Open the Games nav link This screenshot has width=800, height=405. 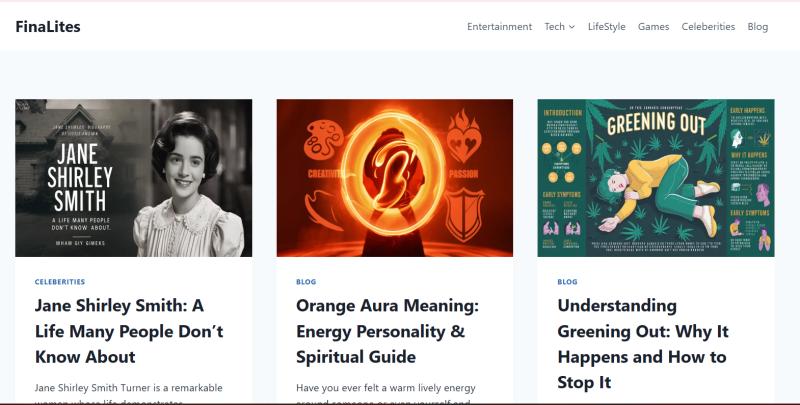[x=653, y=27]
